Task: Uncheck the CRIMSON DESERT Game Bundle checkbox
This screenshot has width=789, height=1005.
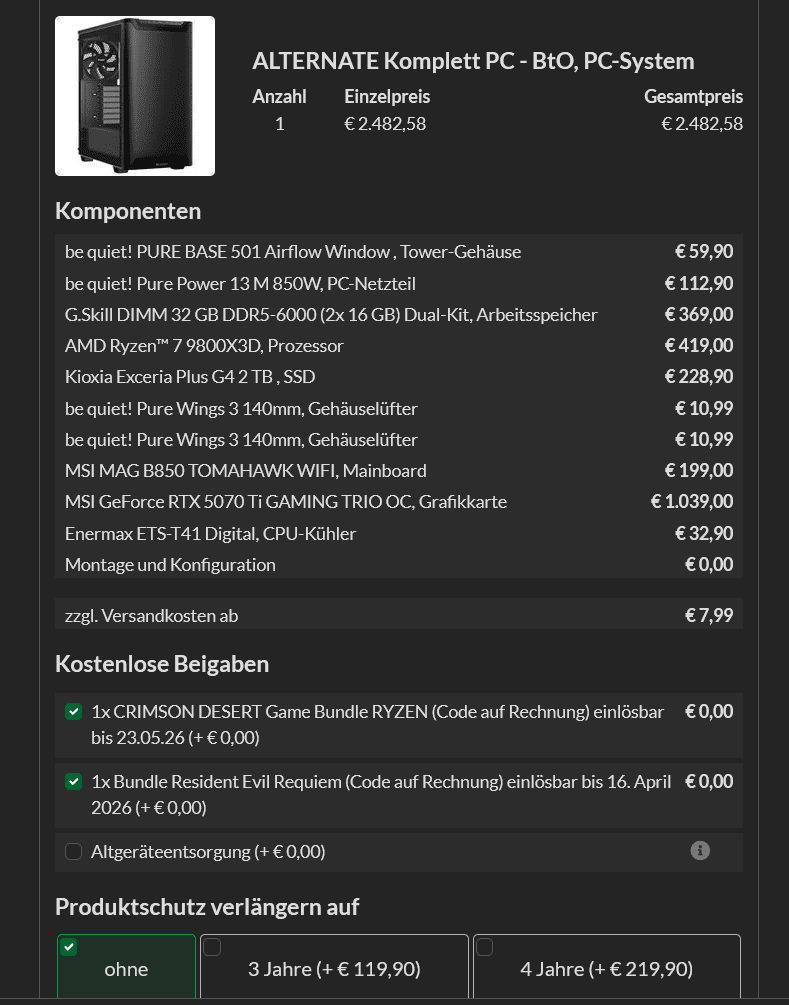Action: tap(73, 712)
